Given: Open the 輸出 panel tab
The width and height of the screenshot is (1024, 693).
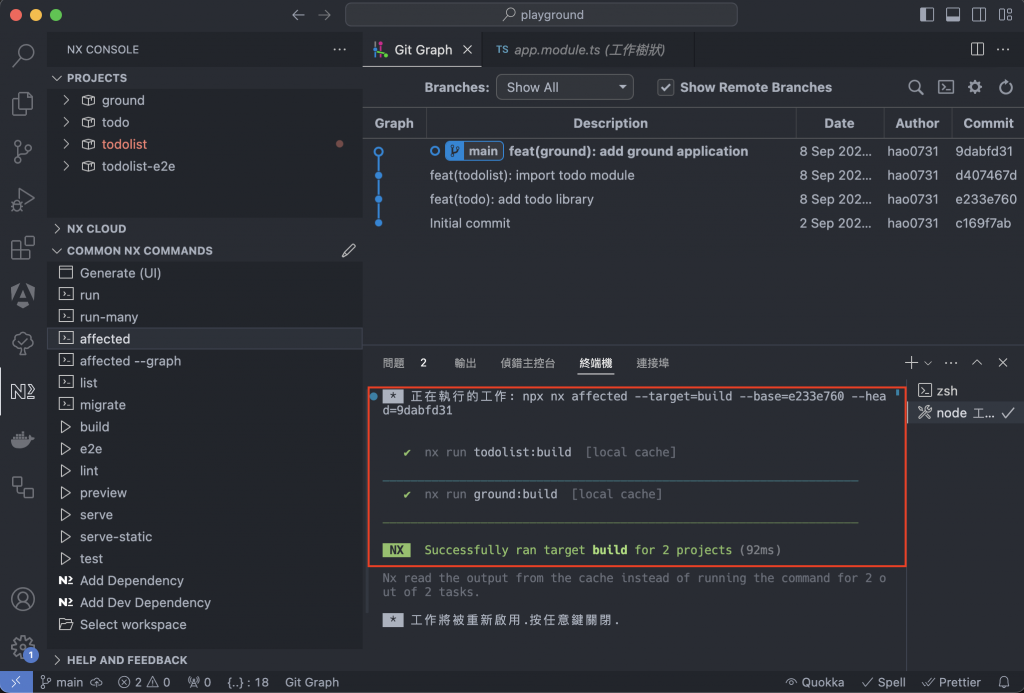Looking at the screenshot, I should (x=465, y=363).
